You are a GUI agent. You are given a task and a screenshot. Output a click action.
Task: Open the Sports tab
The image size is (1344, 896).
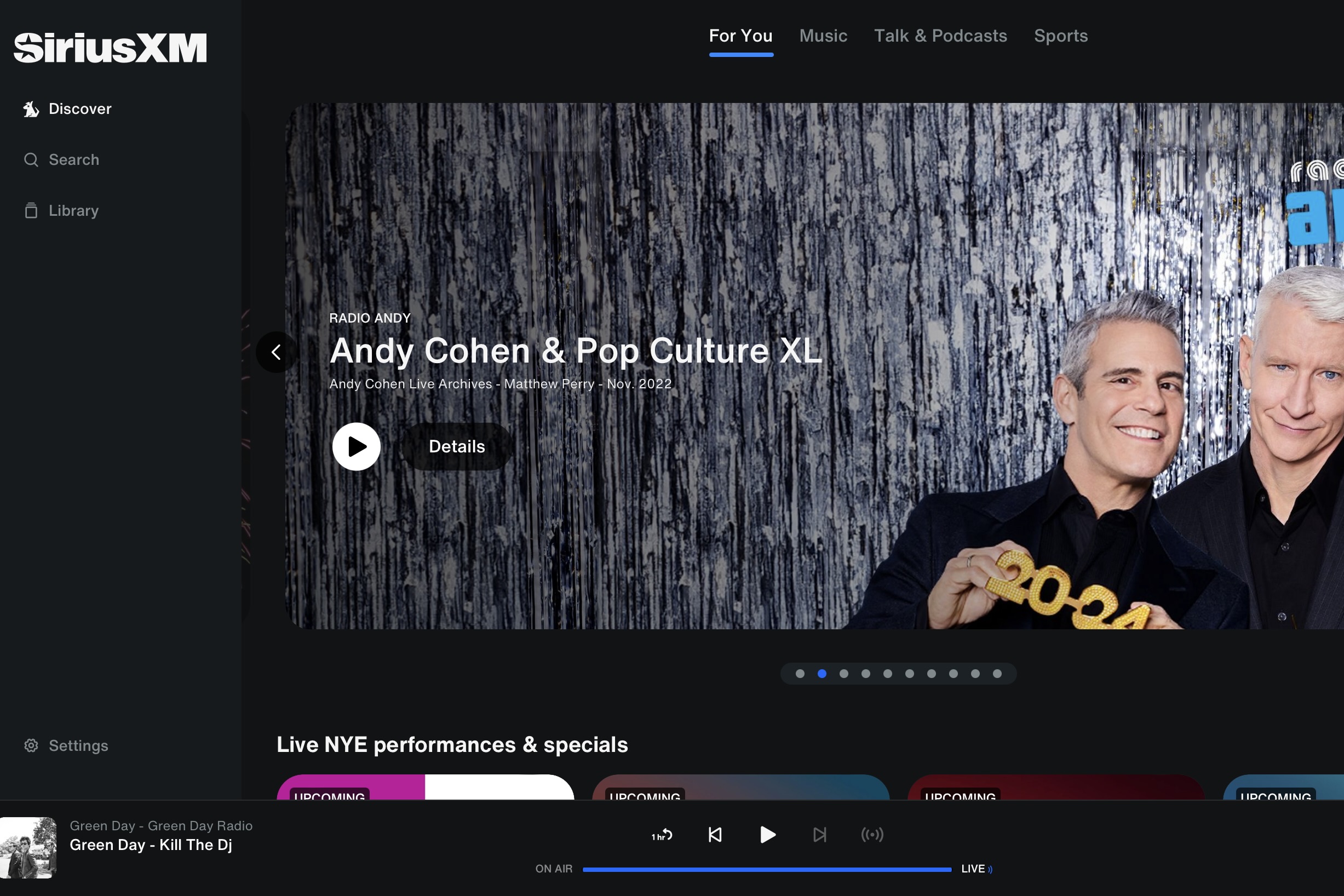tap(1061, 36)
